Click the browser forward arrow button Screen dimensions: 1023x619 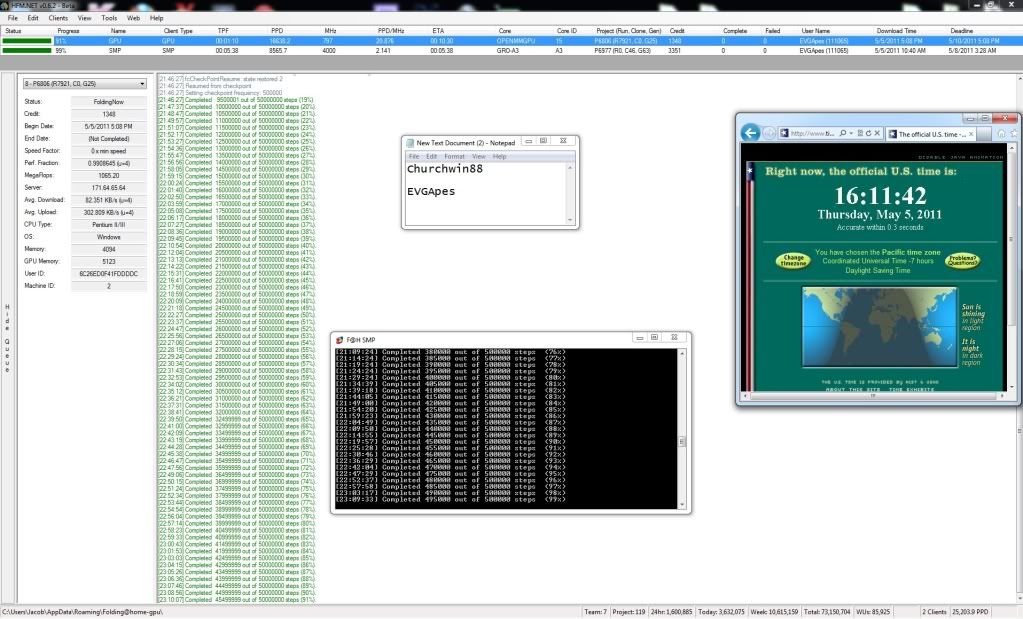point(769,133)
